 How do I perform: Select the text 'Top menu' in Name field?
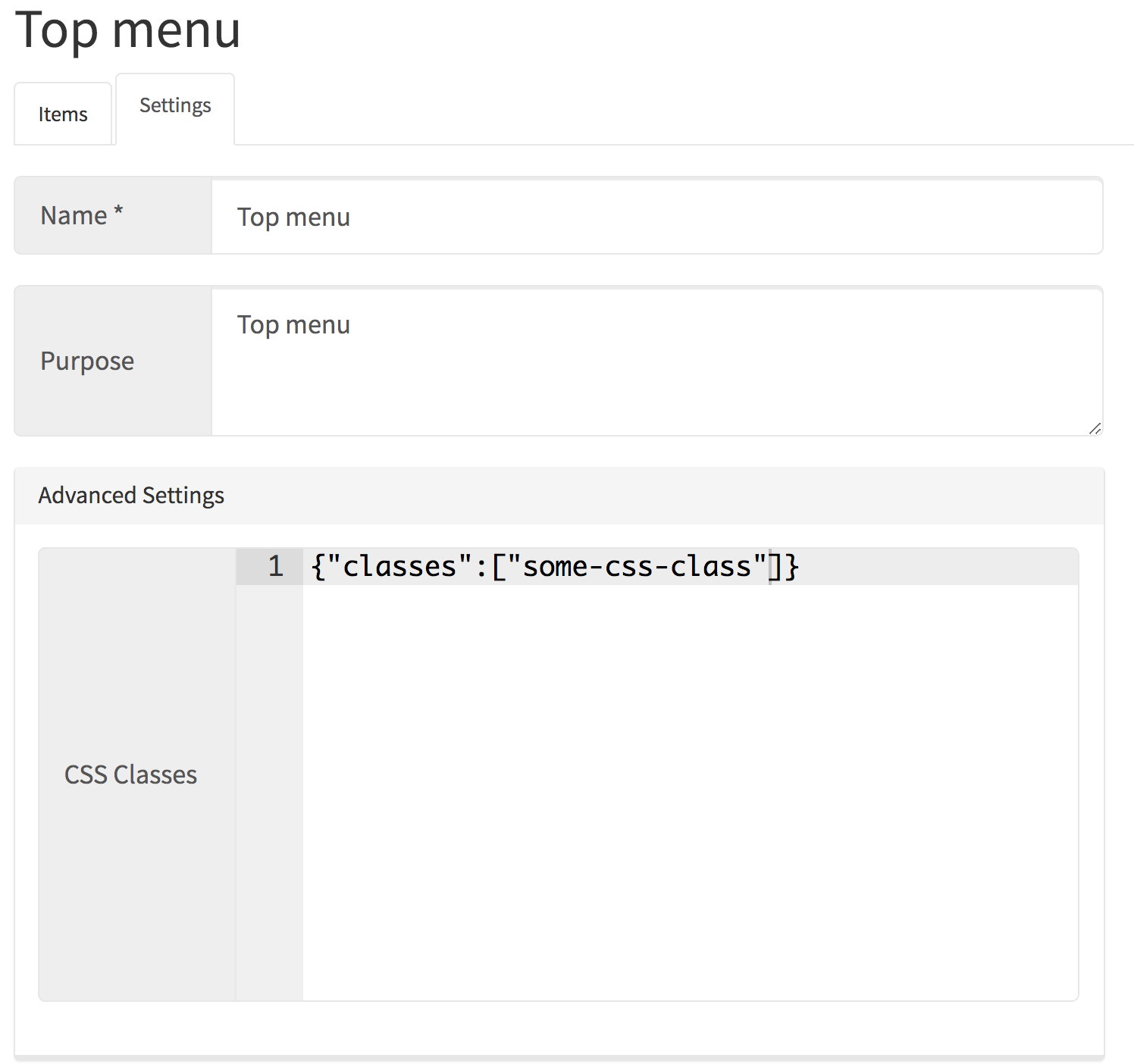293,217
